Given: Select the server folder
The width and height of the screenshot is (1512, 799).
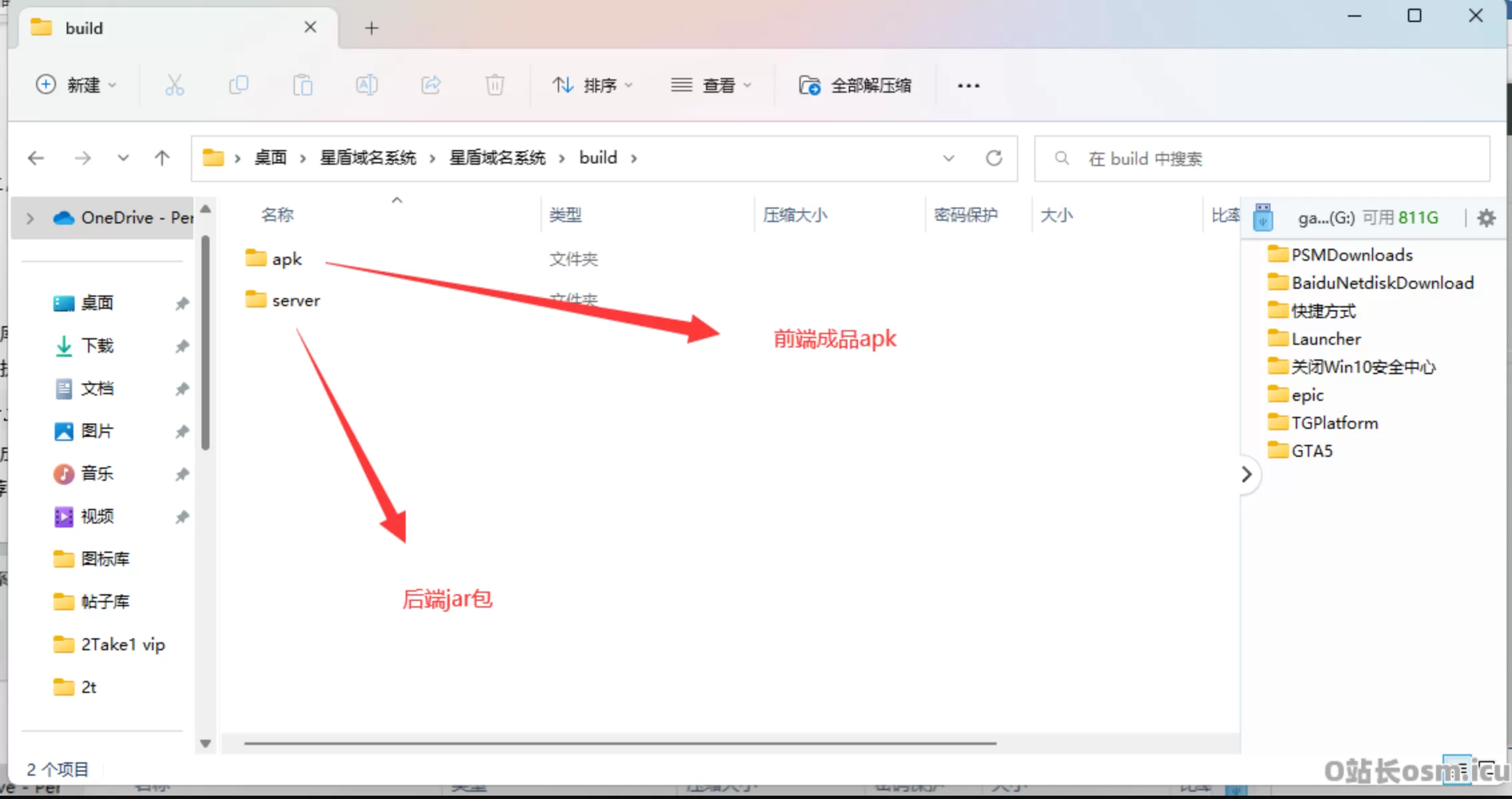Looking at the screenshot, I should coord(296,301).
